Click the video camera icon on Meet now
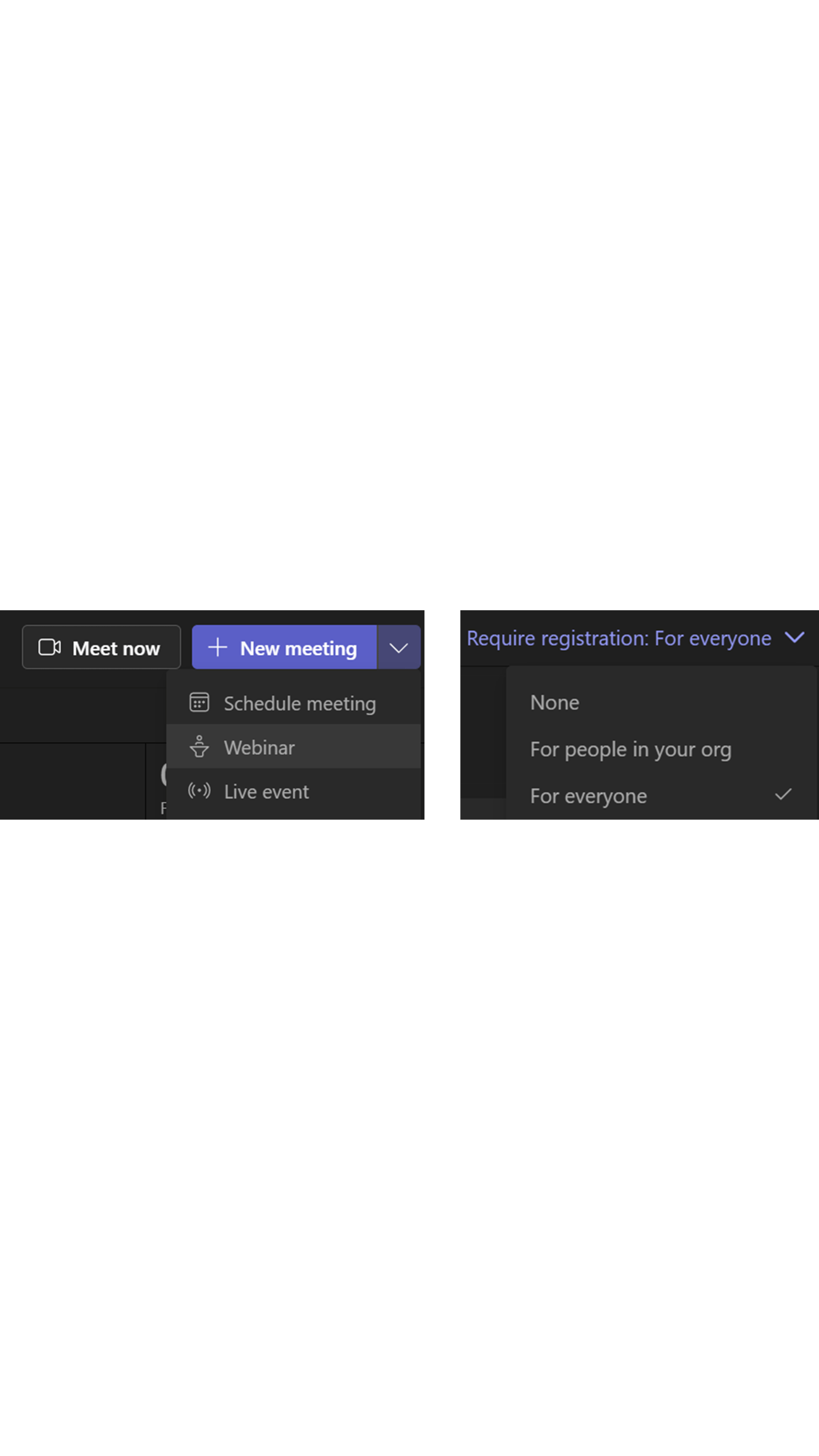 pyautogui.click(x=49, y=647)
